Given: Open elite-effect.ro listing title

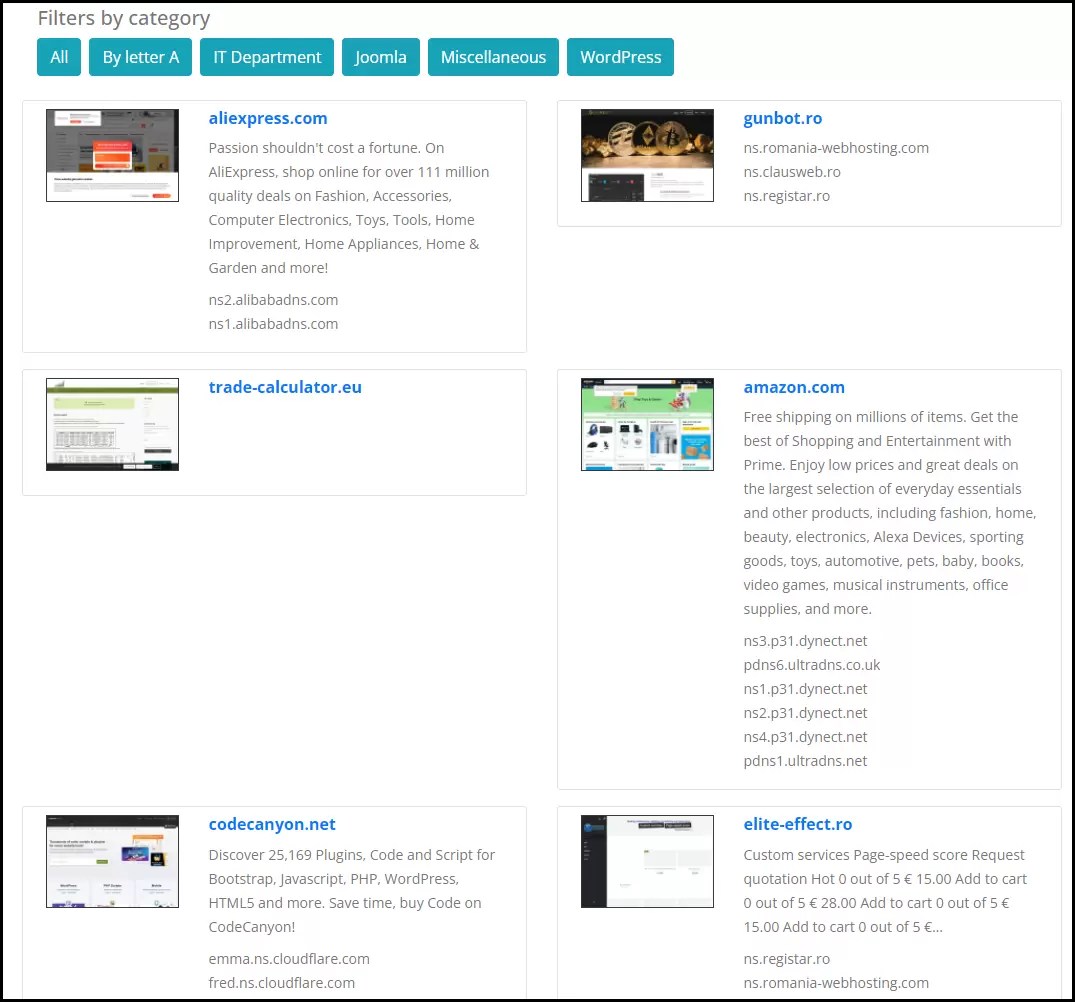Looking at the screenshot, I should [798, 824].
